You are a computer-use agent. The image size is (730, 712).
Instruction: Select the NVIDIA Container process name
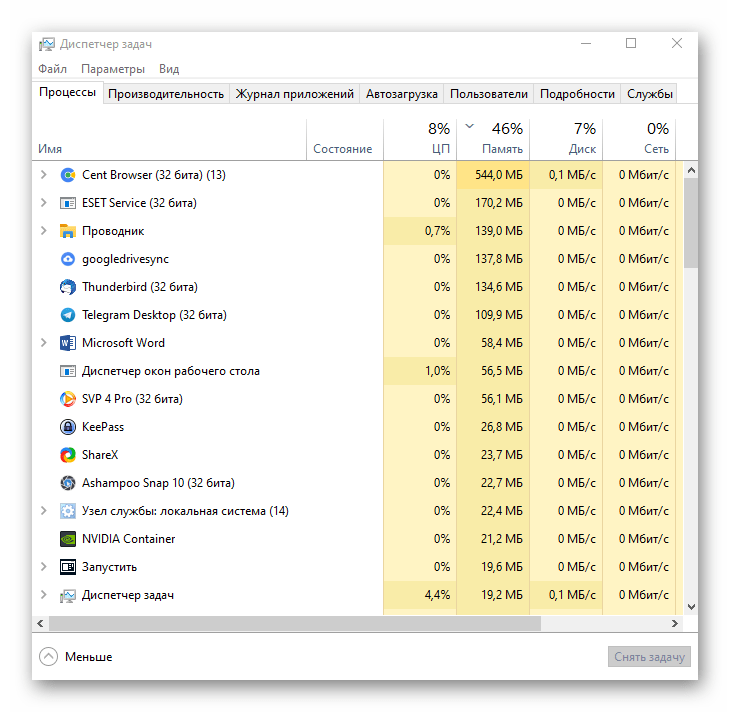[128, 539]
